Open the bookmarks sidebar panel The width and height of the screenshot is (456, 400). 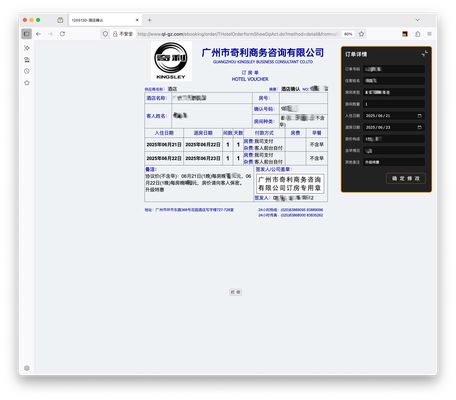pyautogui.click(x=27, y=83)
